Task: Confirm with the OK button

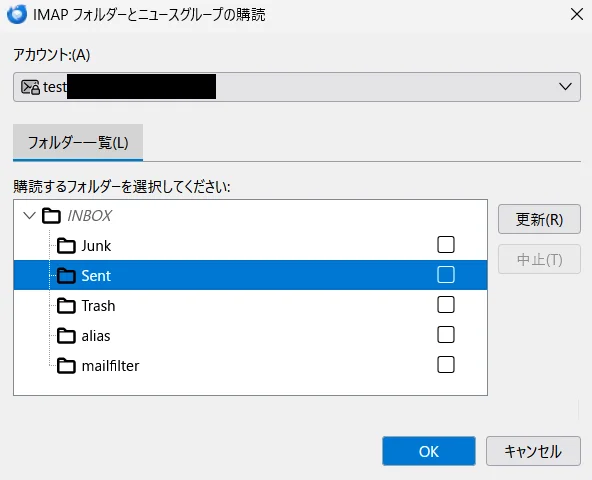Action: pyautogui.click(x=429, y=451)
